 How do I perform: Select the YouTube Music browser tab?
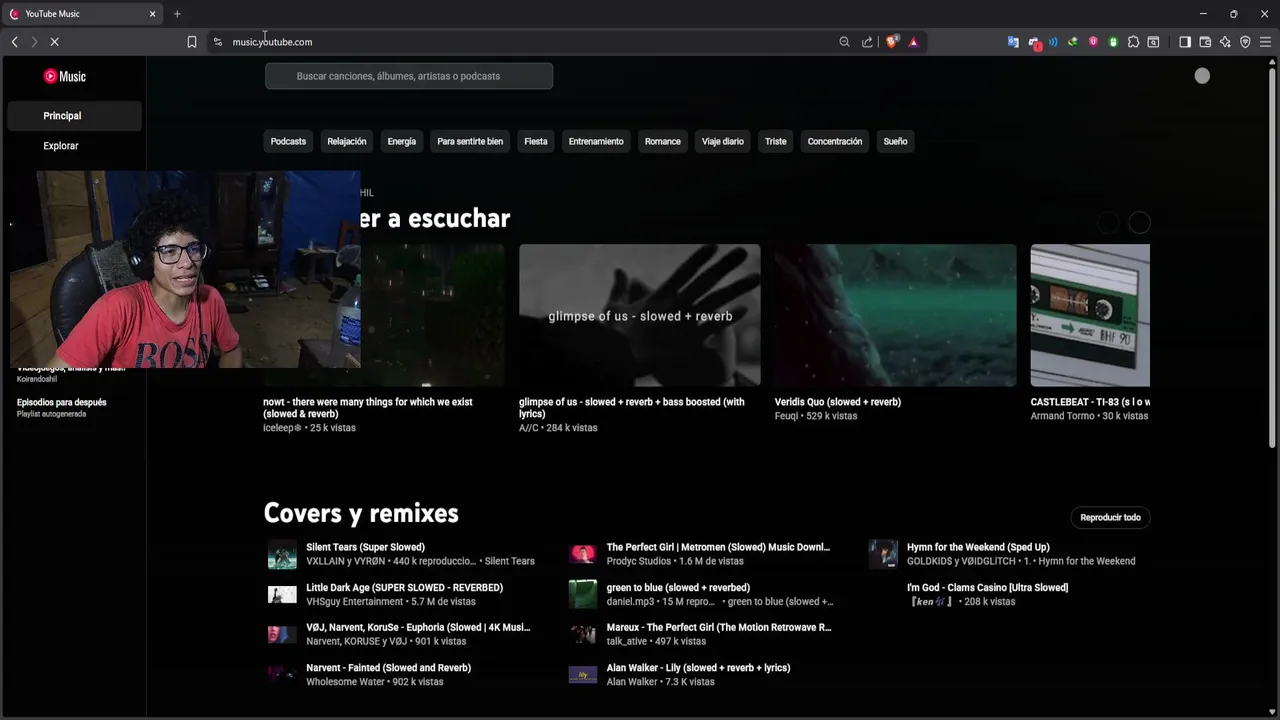[82, 14]
